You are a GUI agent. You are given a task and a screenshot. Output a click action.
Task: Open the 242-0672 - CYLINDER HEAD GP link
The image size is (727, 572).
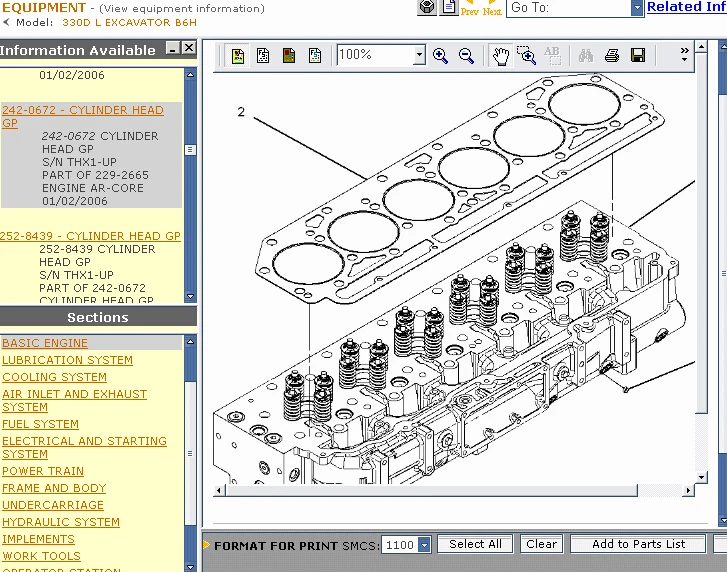point(83,116)
